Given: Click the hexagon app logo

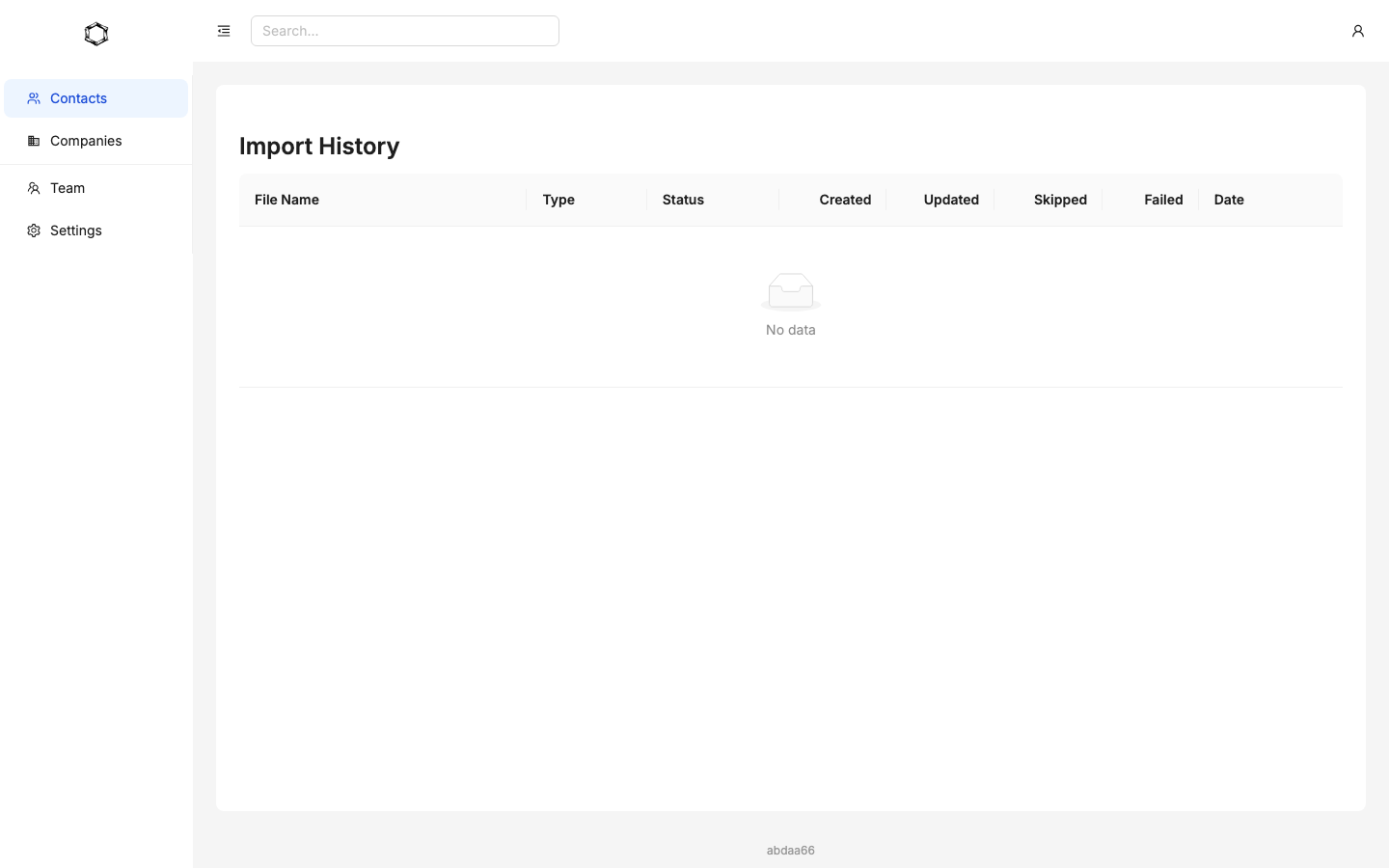Looking at the screenshot, I should pyautogui.click(x=96, y=34).
